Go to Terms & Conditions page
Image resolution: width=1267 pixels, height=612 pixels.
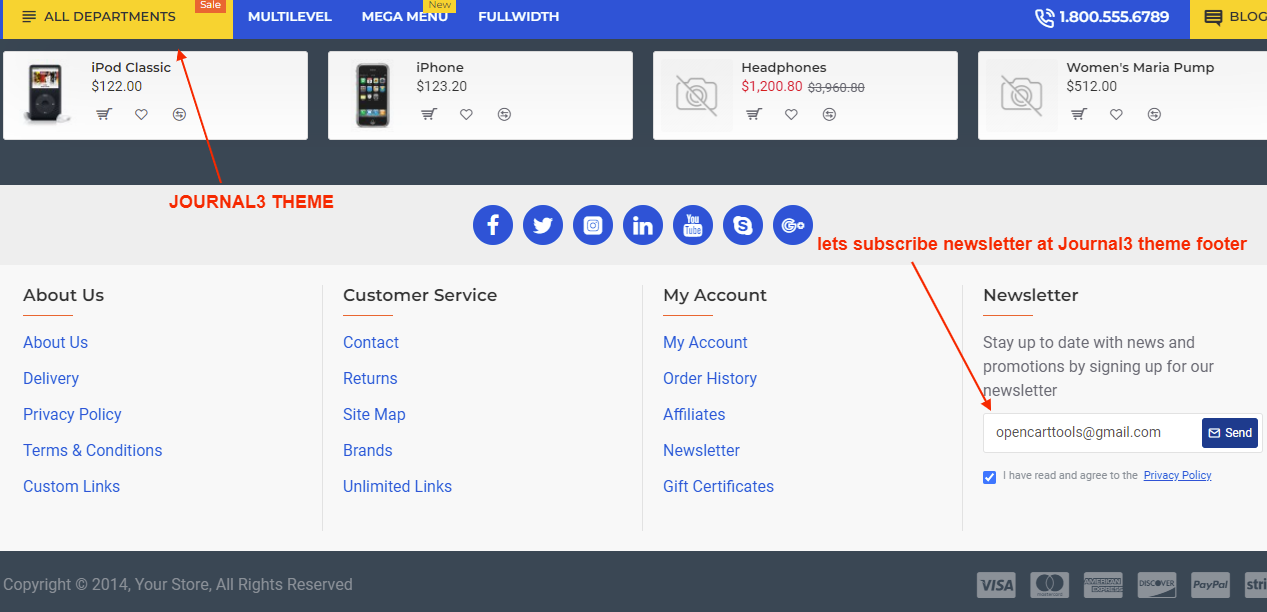pyautogui.click(x=92, y=450)
